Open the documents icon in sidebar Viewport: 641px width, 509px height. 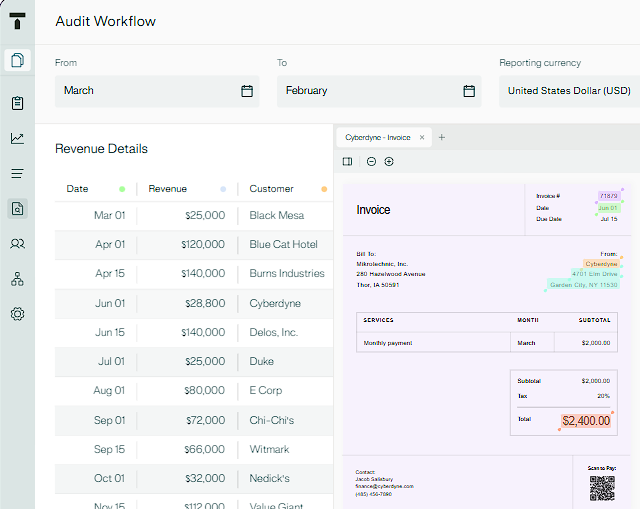pos(17,60)
